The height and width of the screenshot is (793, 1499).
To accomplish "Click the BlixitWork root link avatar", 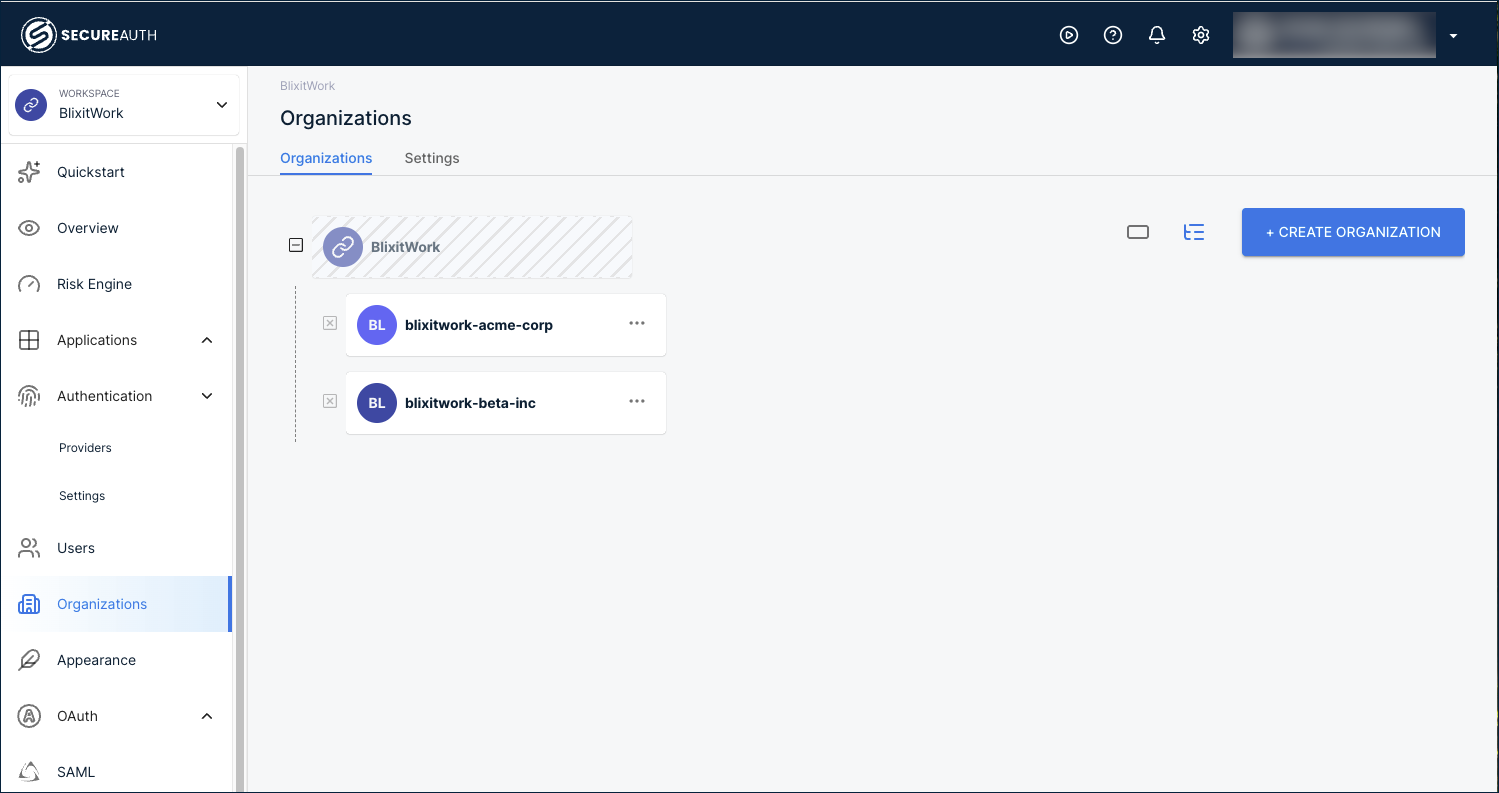I will pos(343,247).
